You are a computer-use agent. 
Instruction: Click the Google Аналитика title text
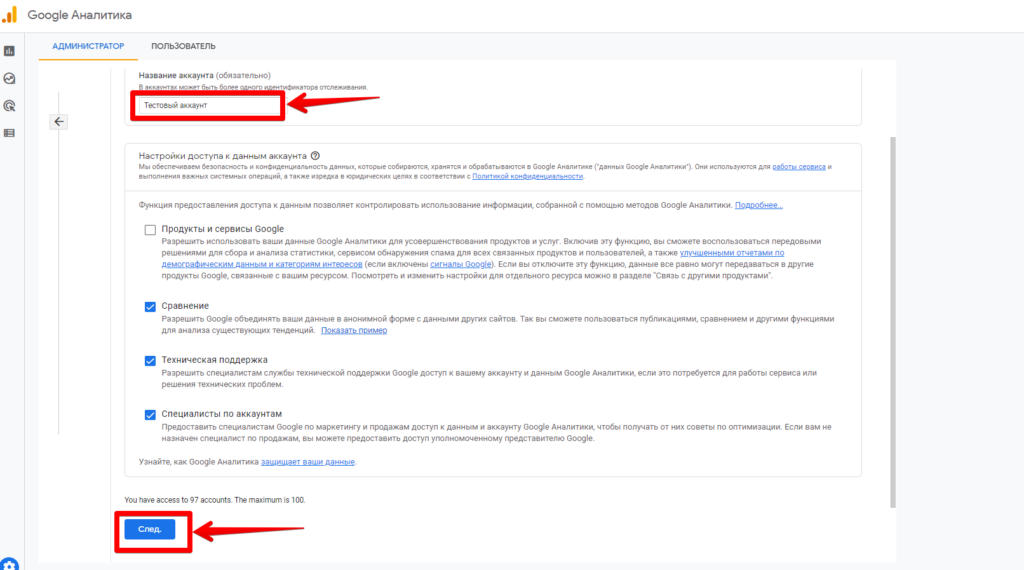(80, 15)
